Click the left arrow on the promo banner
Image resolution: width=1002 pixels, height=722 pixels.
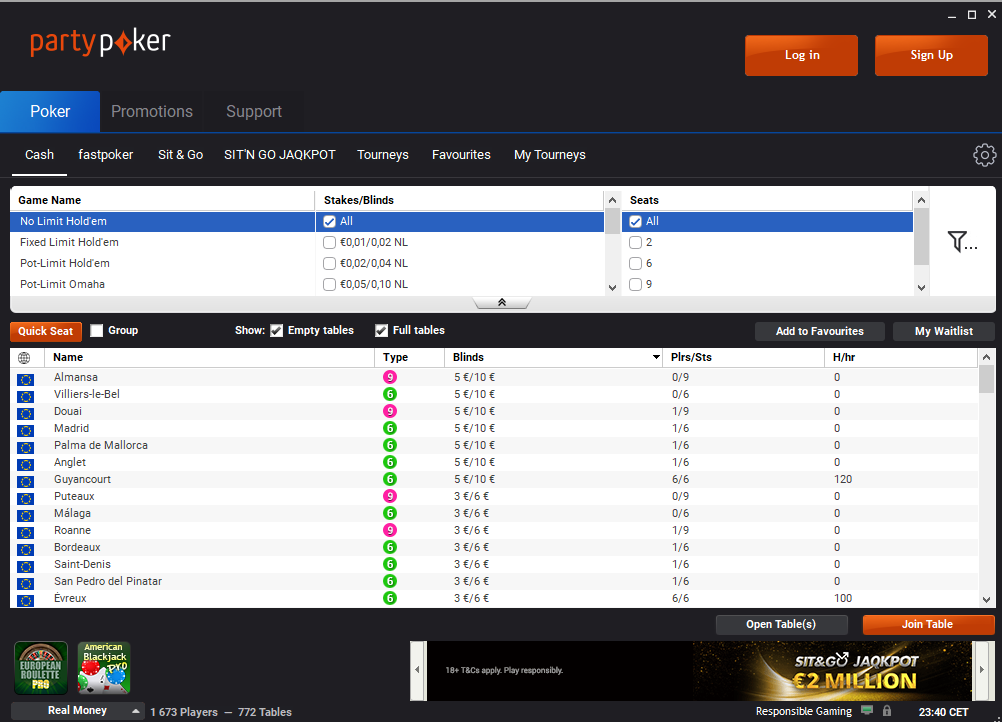(417, 671)
